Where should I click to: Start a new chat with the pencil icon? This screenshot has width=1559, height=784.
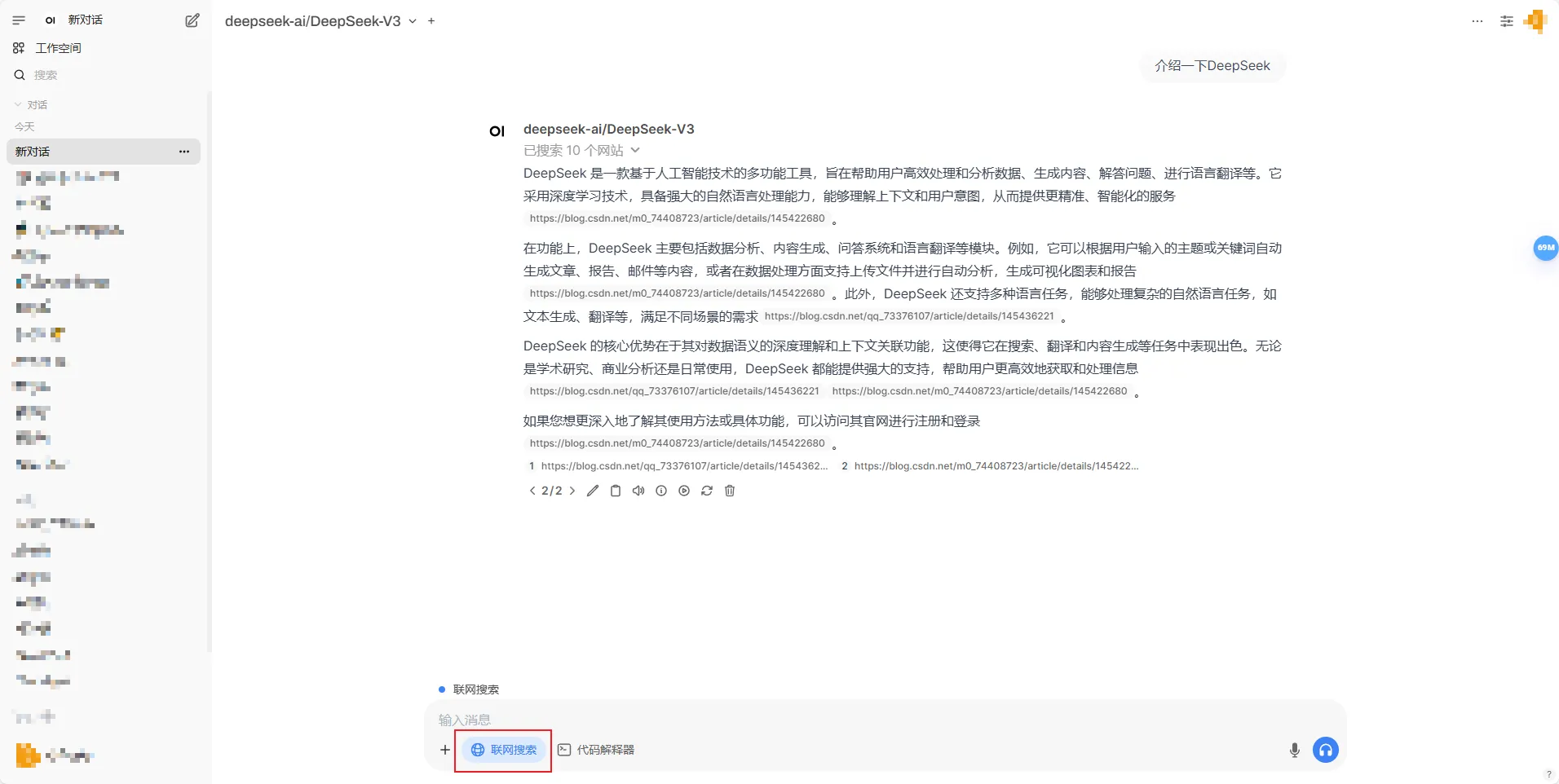click(192, 20)
